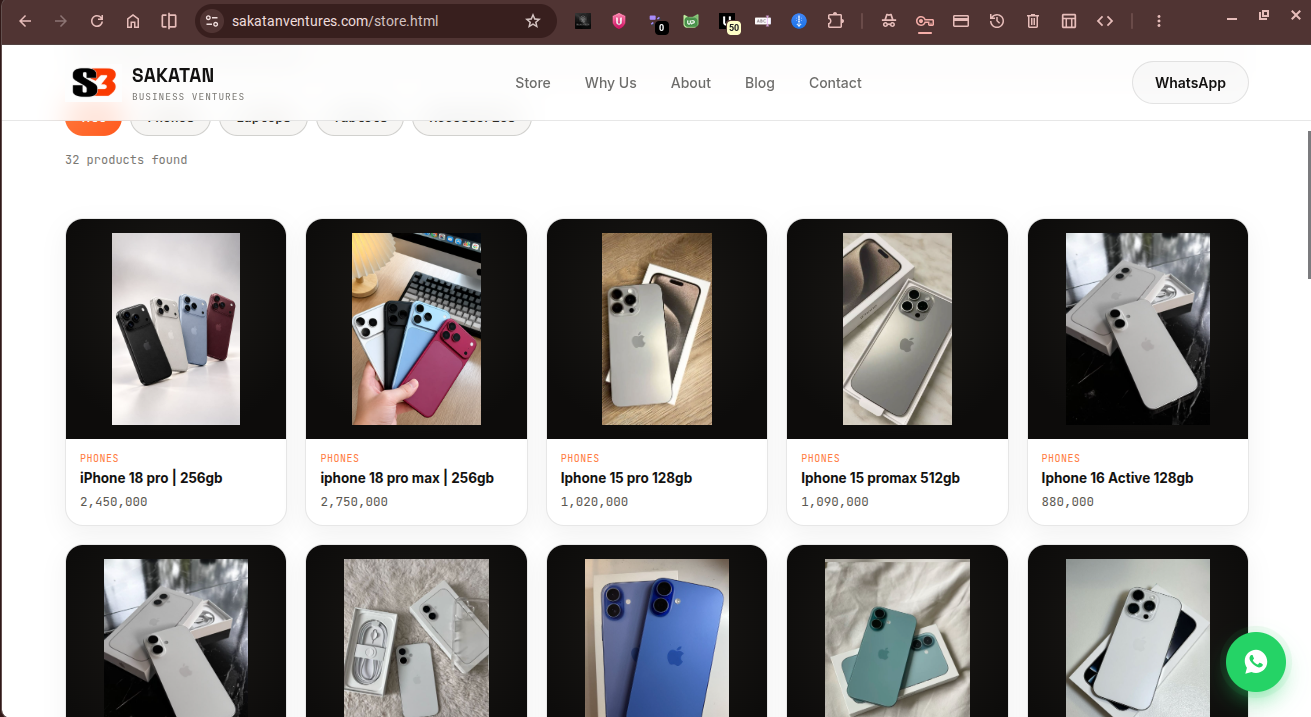Open the purple extension with 0 badge

tap(656, 22)
